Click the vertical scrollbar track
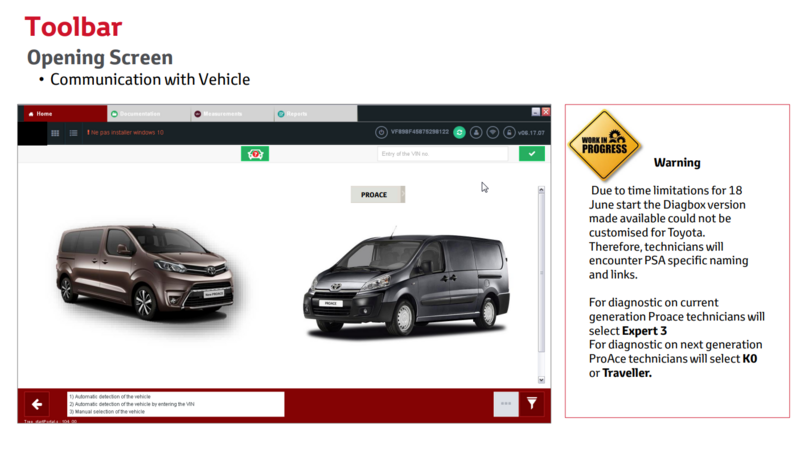This screenshot has width=800, height=449. point(541,285)
